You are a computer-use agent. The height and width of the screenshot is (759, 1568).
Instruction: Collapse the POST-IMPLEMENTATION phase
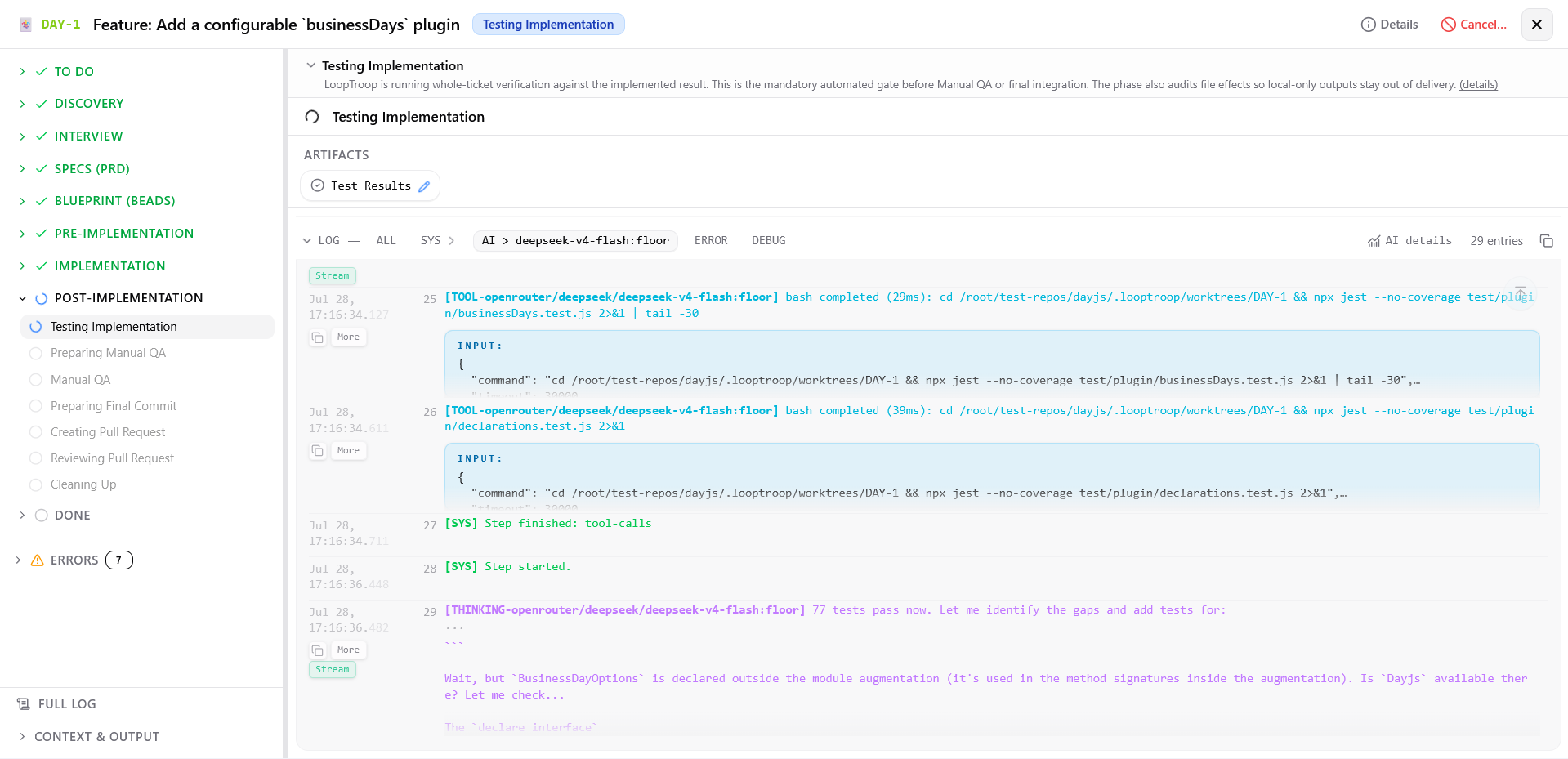click(22, 298)
